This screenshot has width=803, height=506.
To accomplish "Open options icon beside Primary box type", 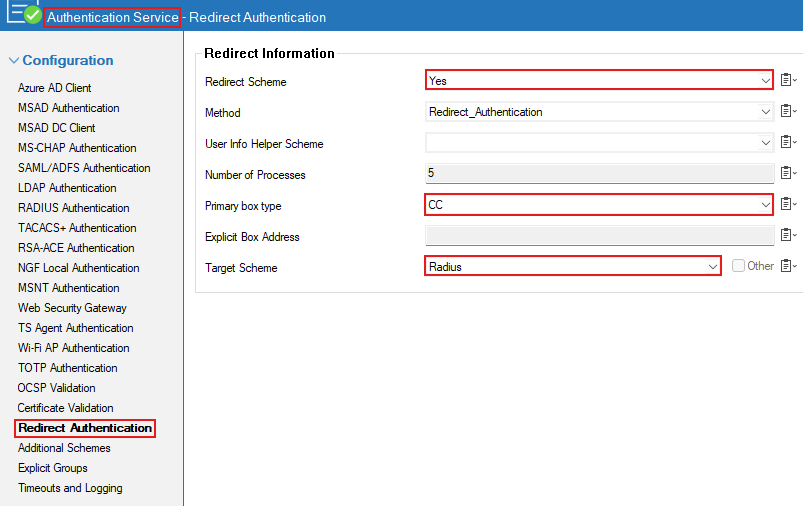I will tap(788, 205).
